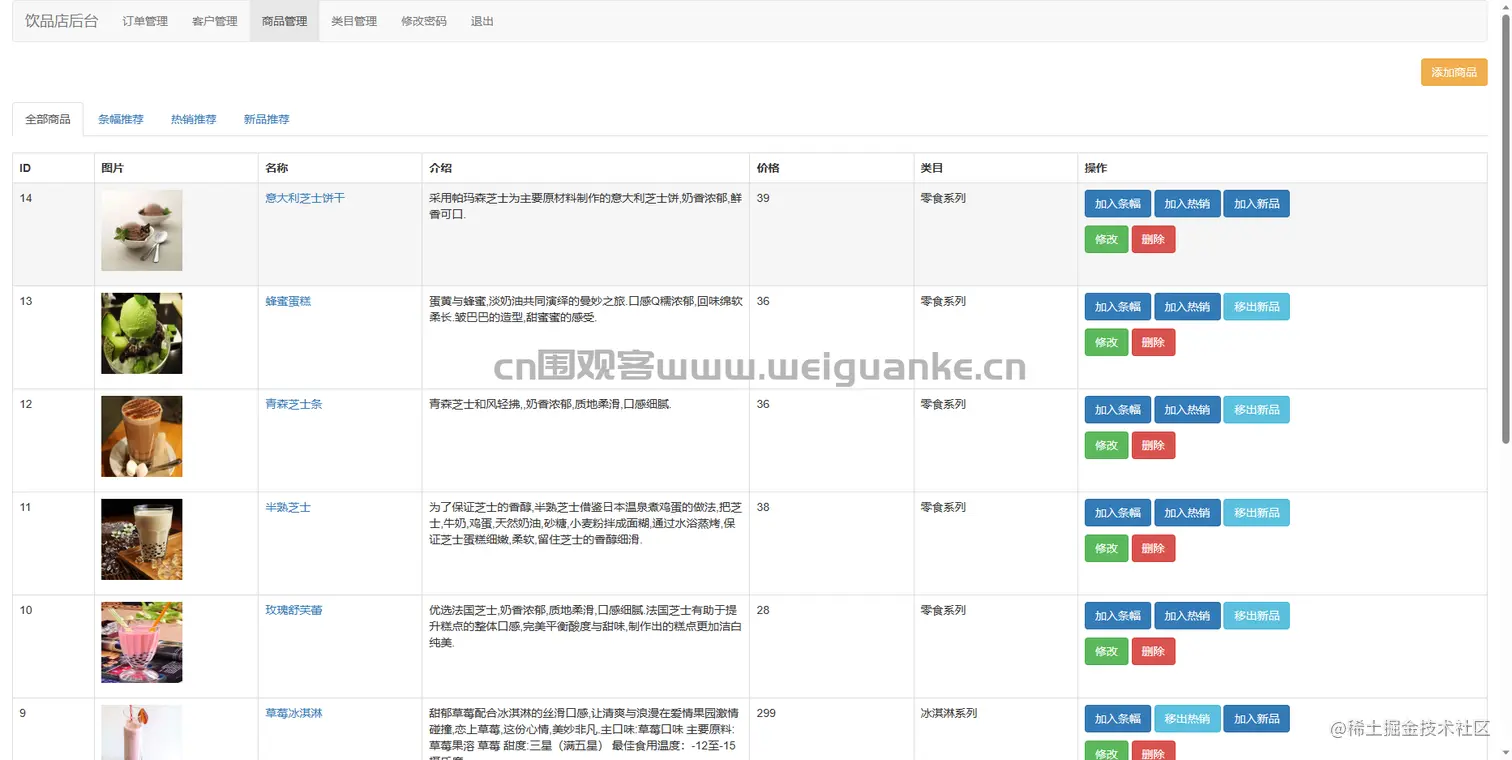The image size is (1512, 760).
Task: Click 修改 for 玫瑰舒芙蕾
Action: [1106, 651]
